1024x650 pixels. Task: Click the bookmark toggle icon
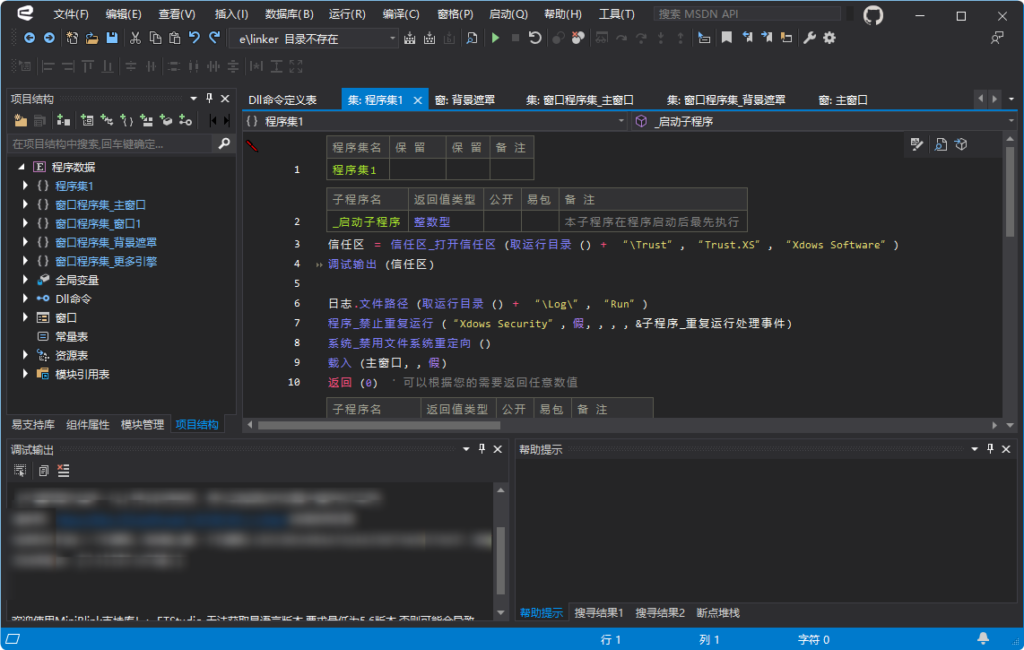726,39
